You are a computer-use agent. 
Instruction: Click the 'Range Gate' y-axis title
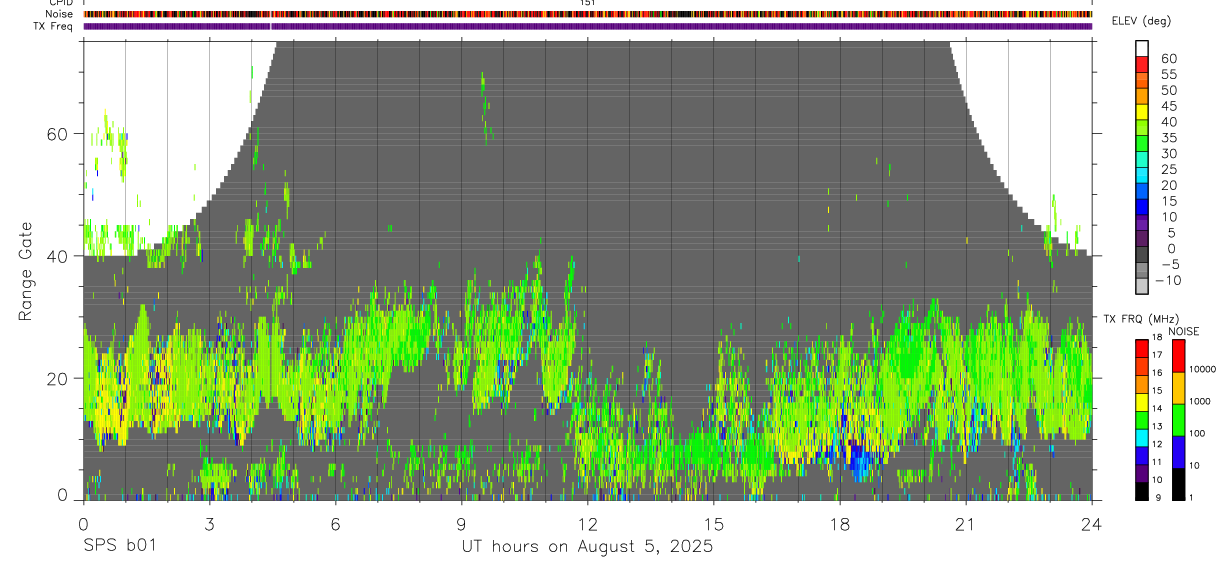coord(26,270)
